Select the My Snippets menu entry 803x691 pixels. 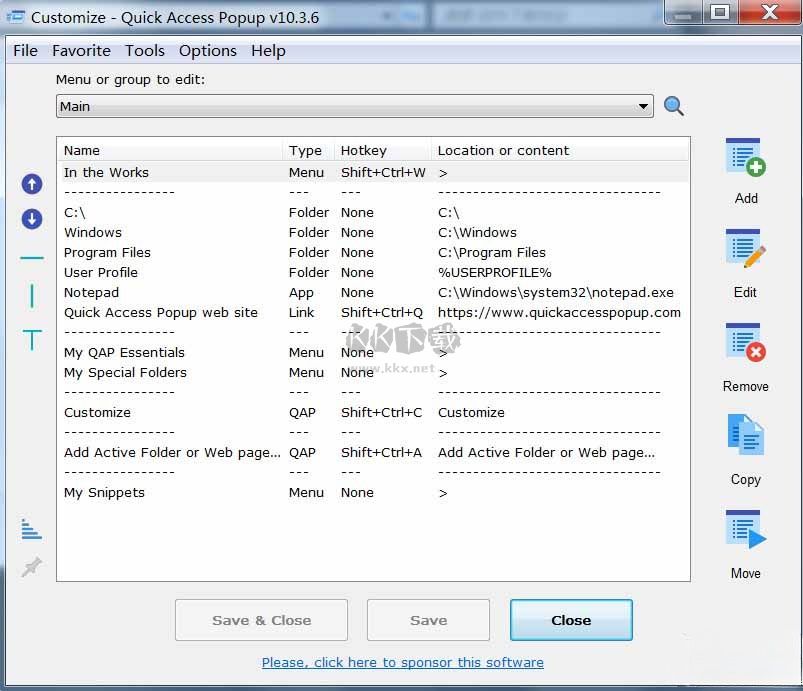pyautogui.click(x=104, y=493)
